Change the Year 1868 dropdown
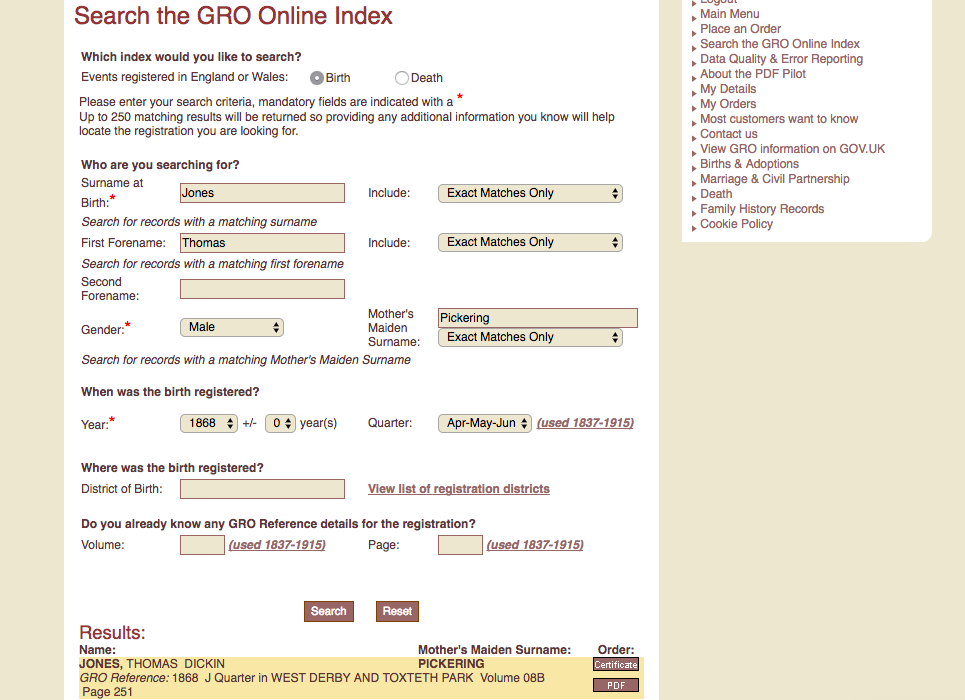 click(209, 423)
